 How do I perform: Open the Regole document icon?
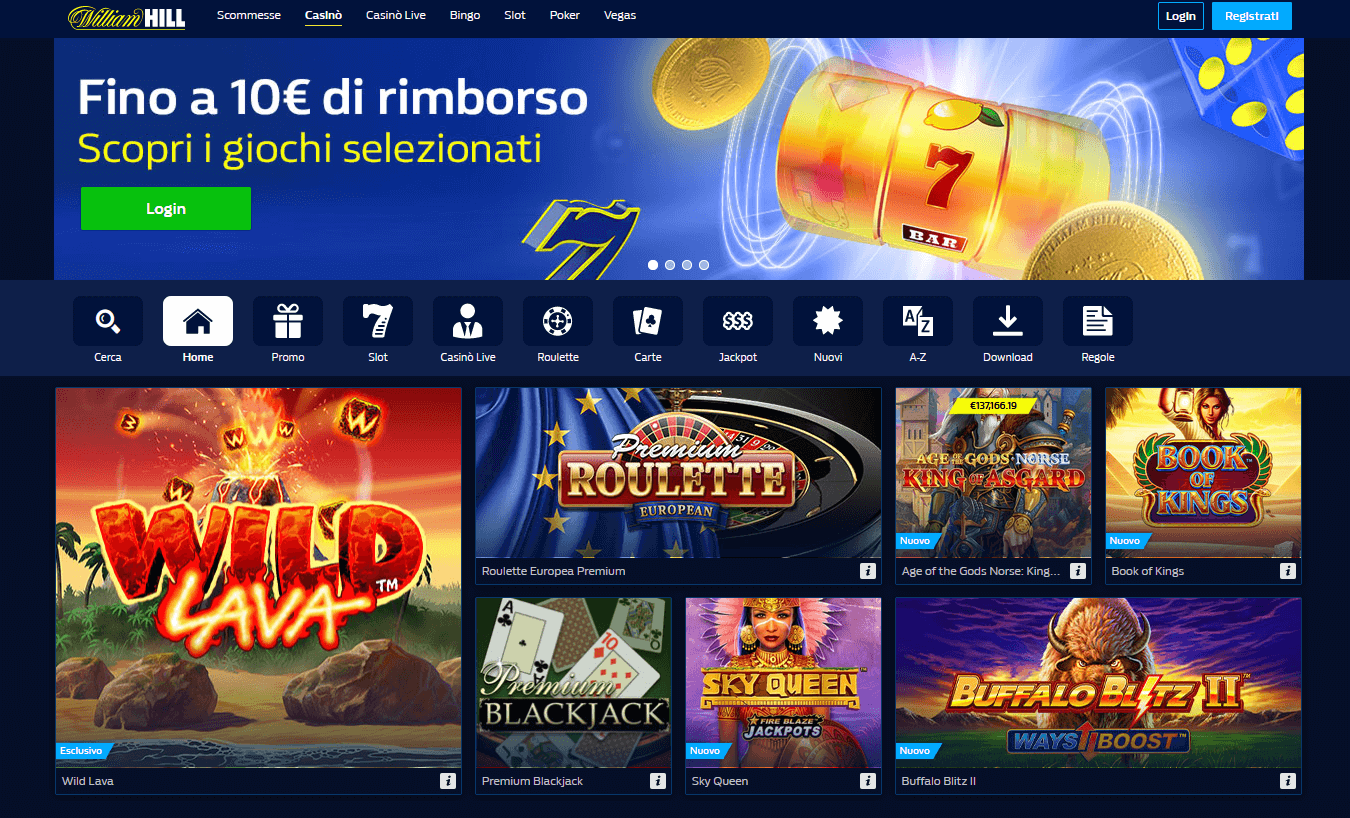1098,321
